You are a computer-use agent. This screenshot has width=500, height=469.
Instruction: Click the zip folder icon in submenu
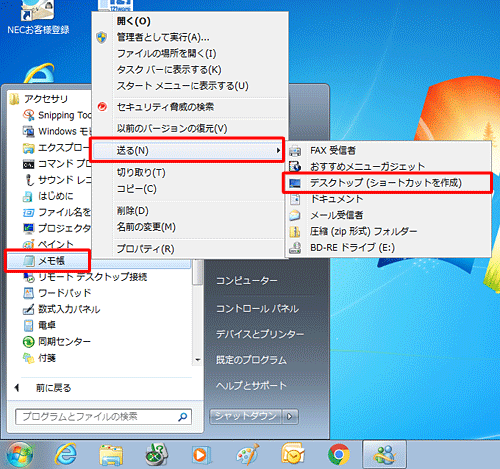(x=295, y=231)
